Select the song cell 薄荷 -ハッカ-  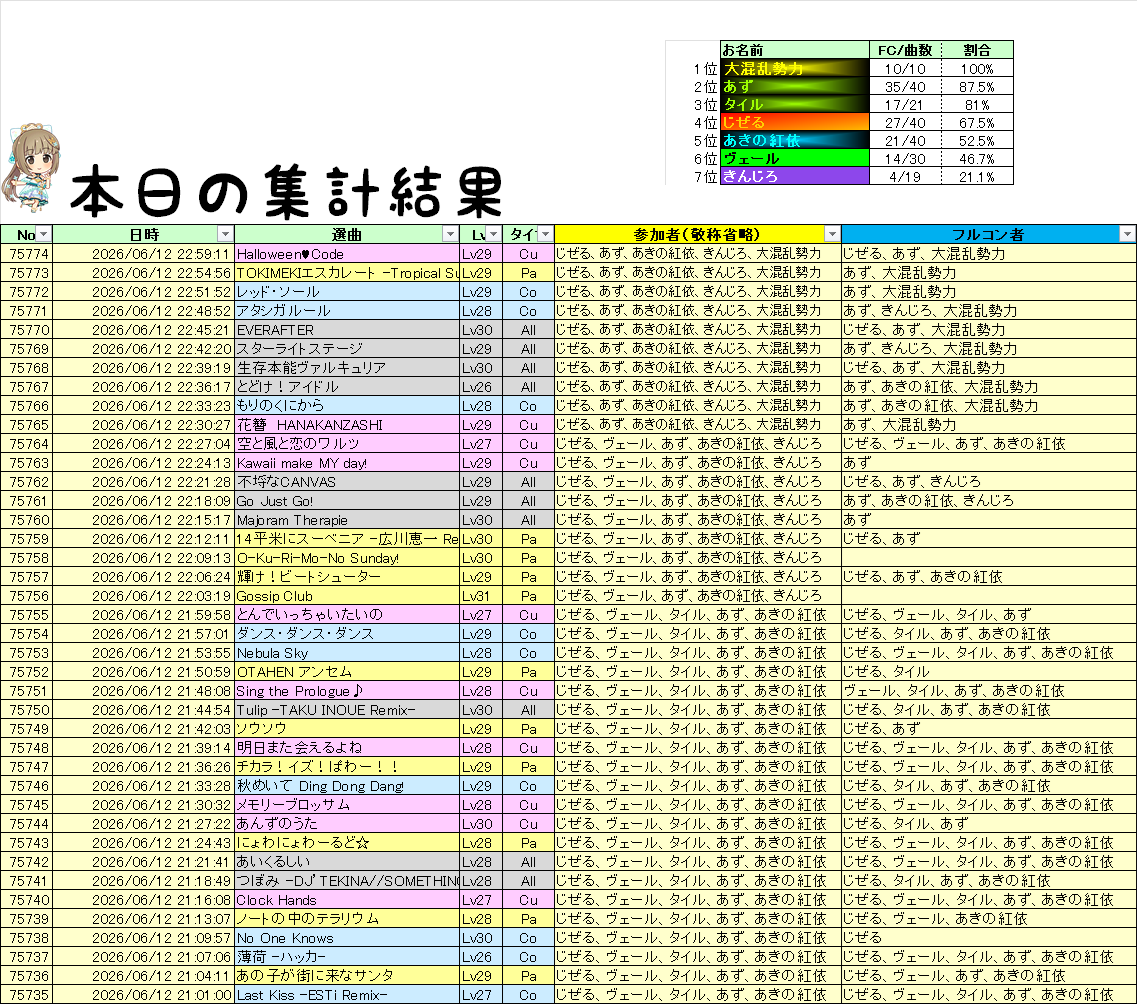click(347, 957)
